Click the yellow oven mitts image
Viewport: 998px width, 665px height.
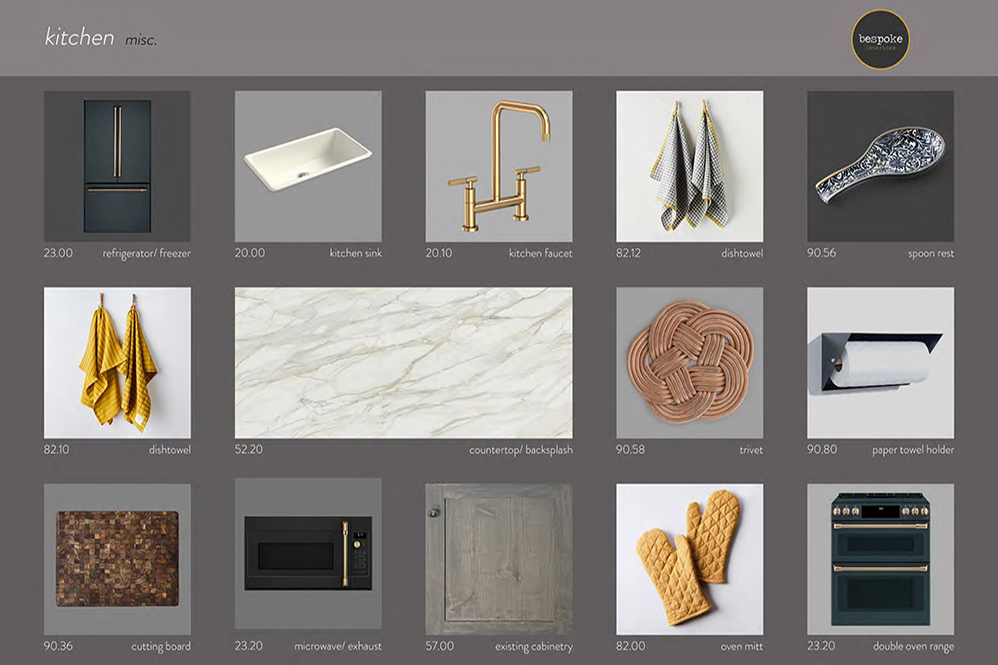click(689, 558)
